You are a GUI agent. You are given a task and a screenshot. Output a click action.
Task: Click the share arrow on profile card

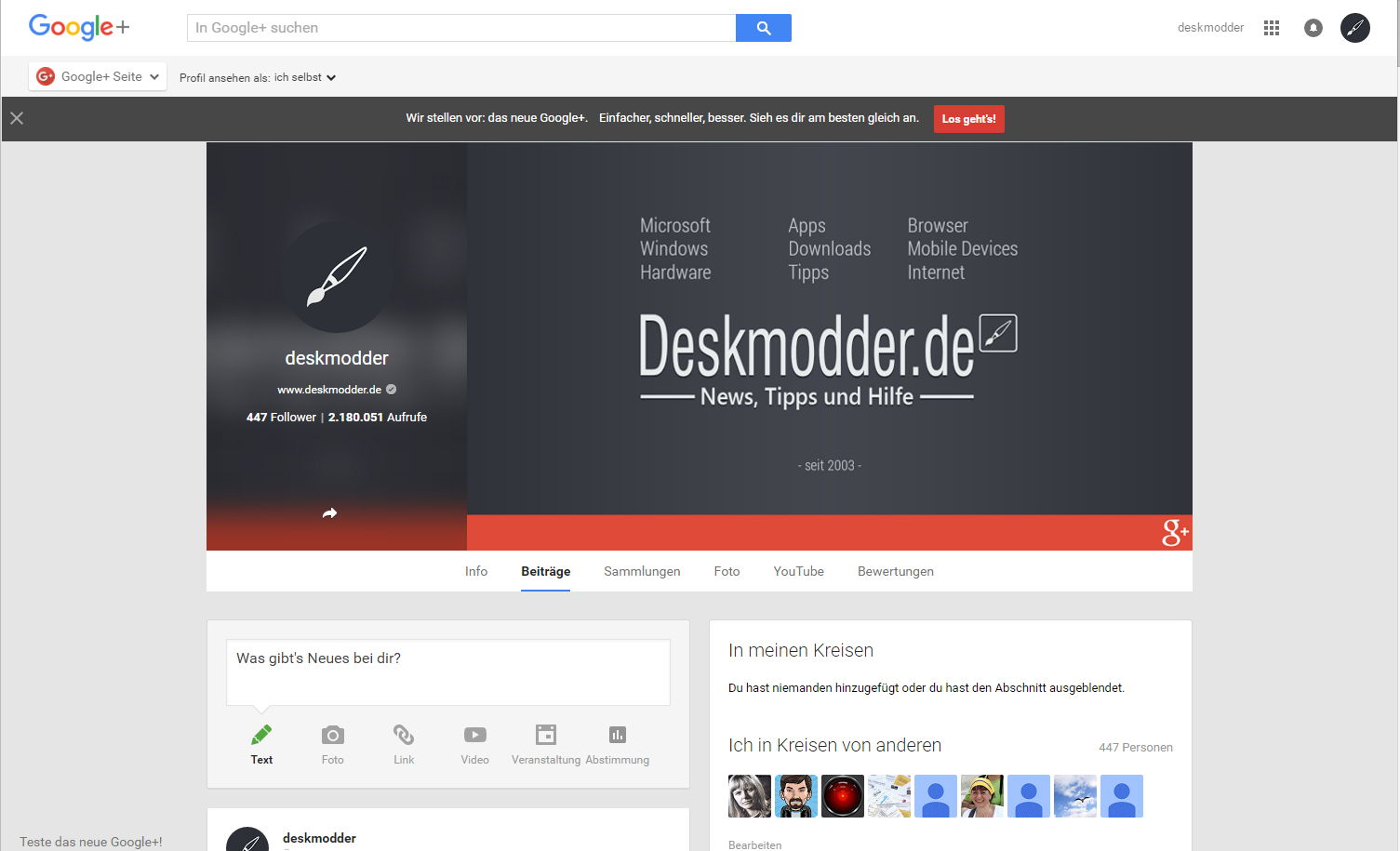coord(329,513)
